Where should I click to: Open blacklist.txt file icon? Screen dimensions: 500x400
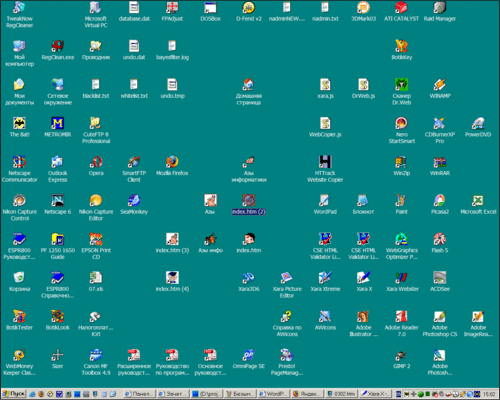(96, 84)
